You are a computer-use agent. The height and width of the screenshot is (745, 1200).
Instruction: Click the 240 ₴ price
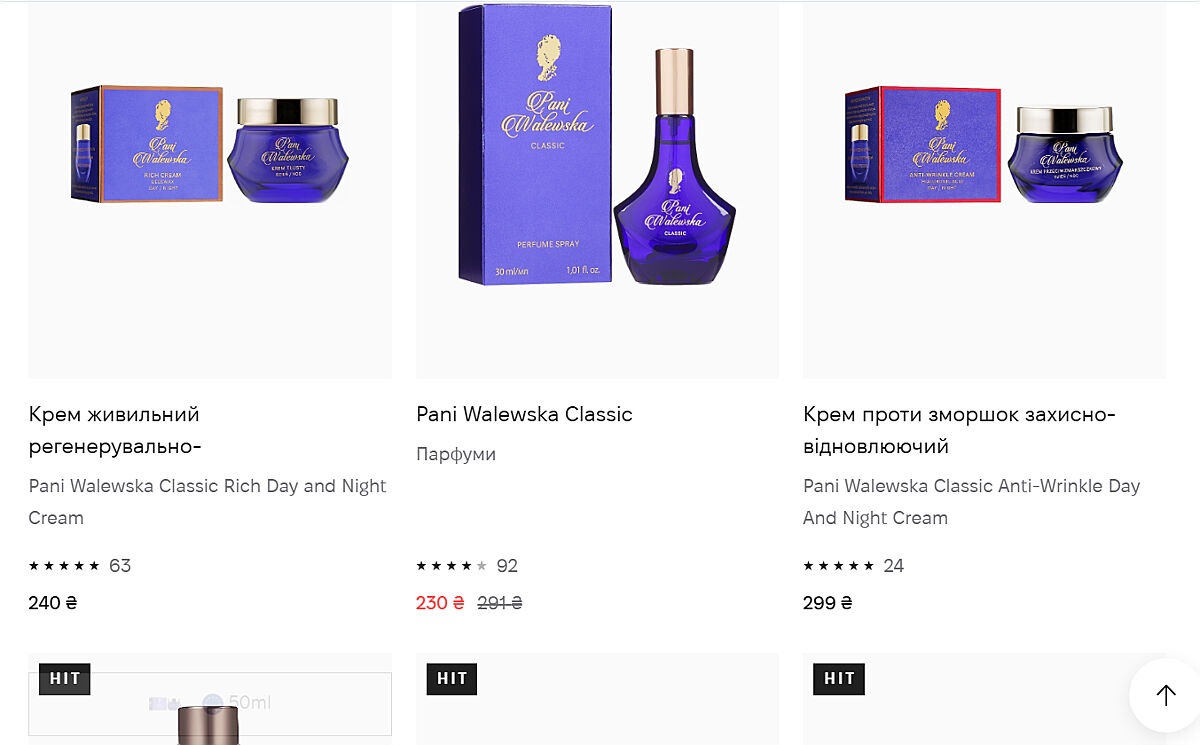click(53, 603)
